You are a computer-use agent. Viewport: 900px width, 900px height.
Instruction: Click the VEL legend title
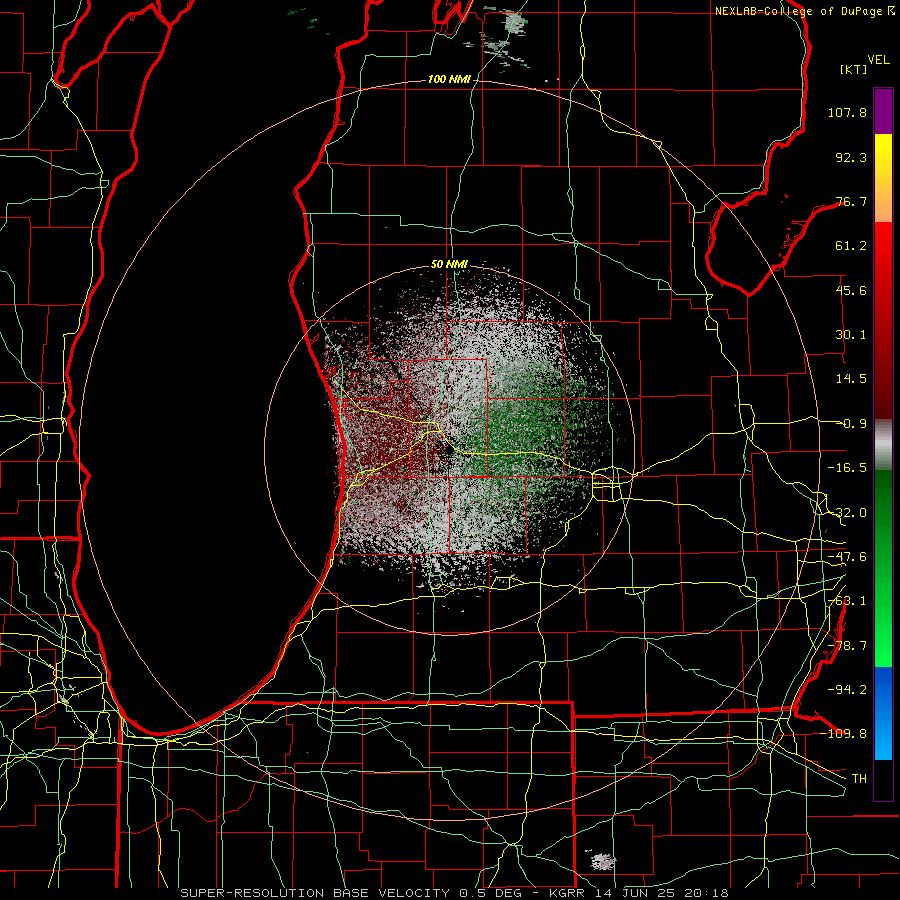pos(879,60)
